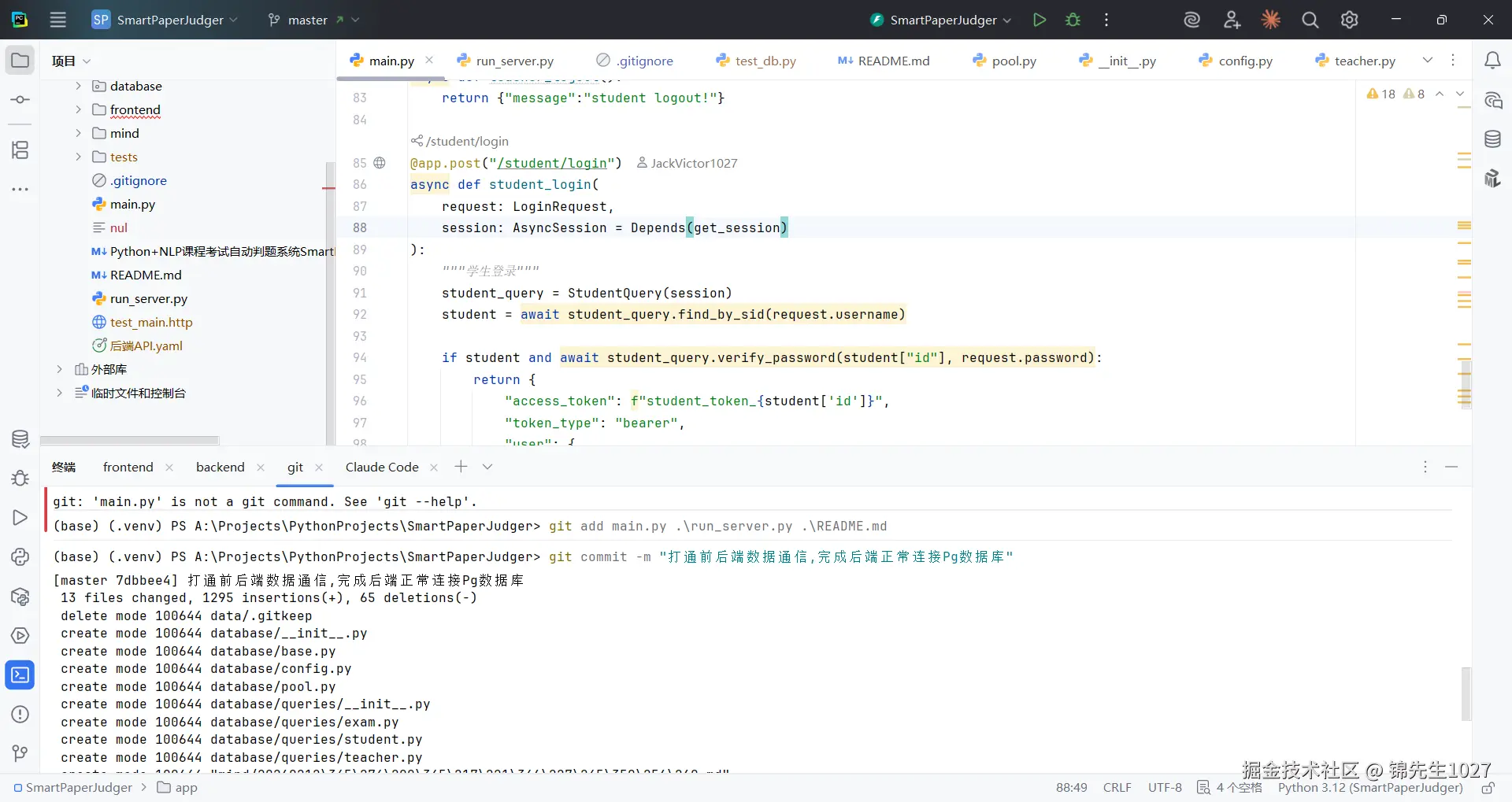Switch to the Claude Code terminal tab

pos(382,467)
